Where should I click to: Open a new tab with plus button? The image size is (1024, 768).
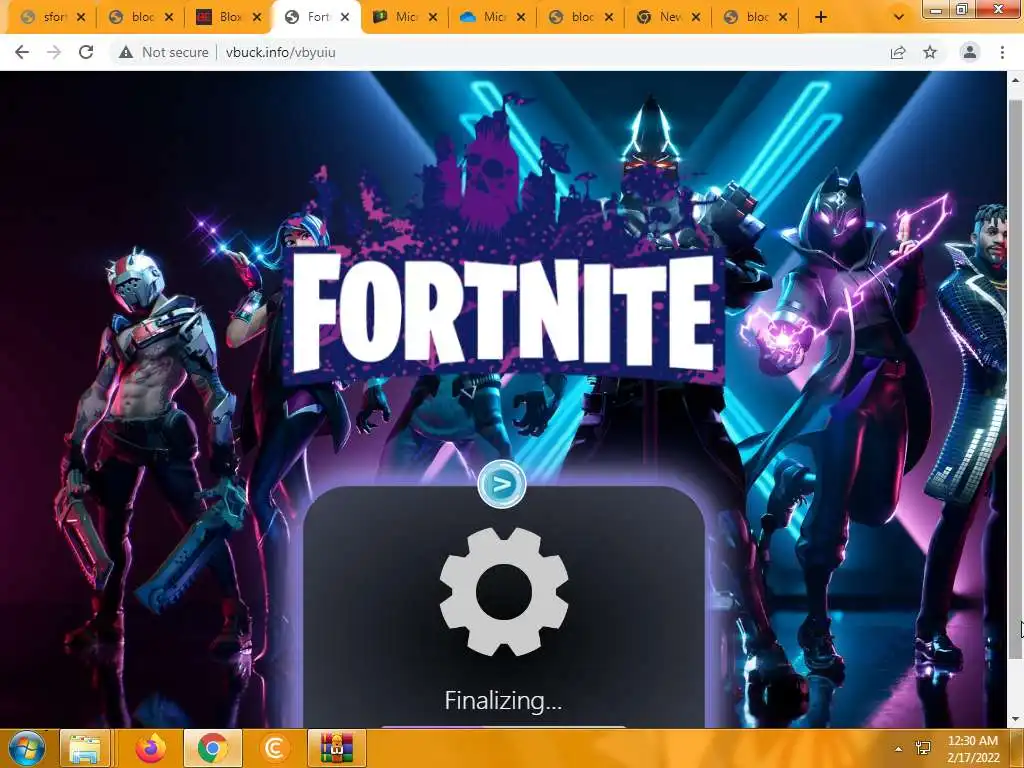[x=821, y=18]
